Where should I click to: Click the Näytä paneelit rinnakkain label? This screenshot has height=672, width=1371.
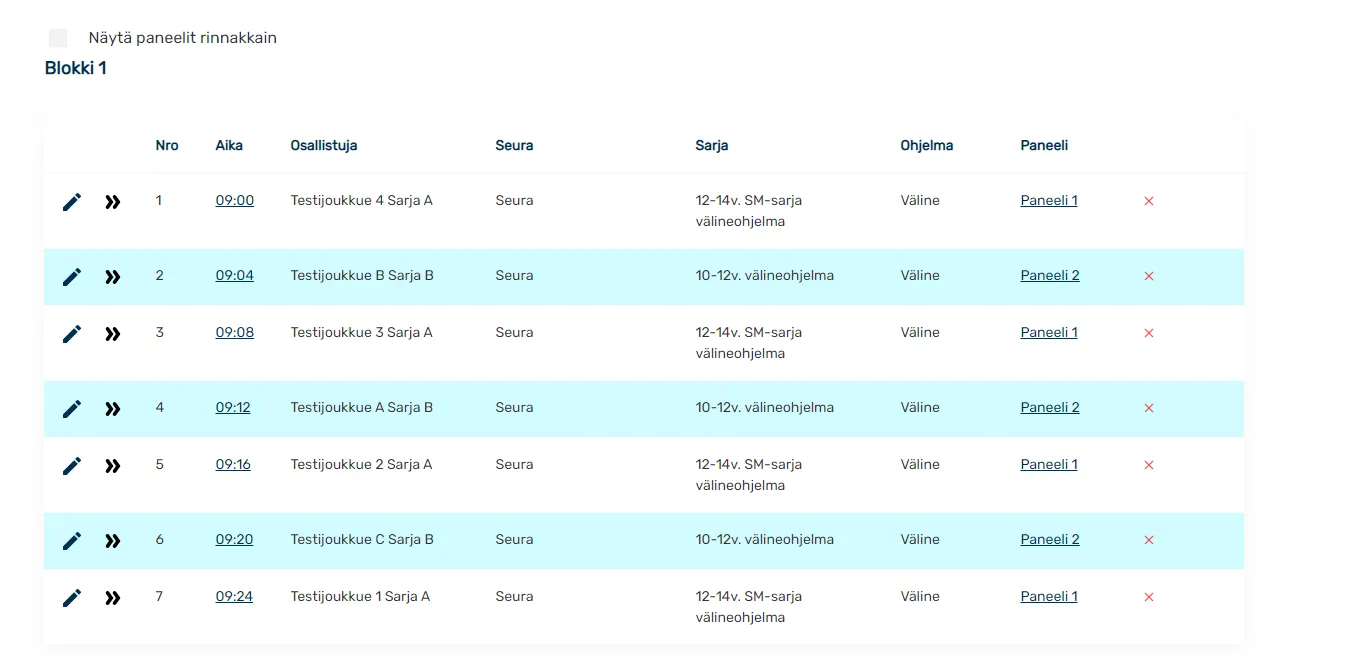[183, 38]
